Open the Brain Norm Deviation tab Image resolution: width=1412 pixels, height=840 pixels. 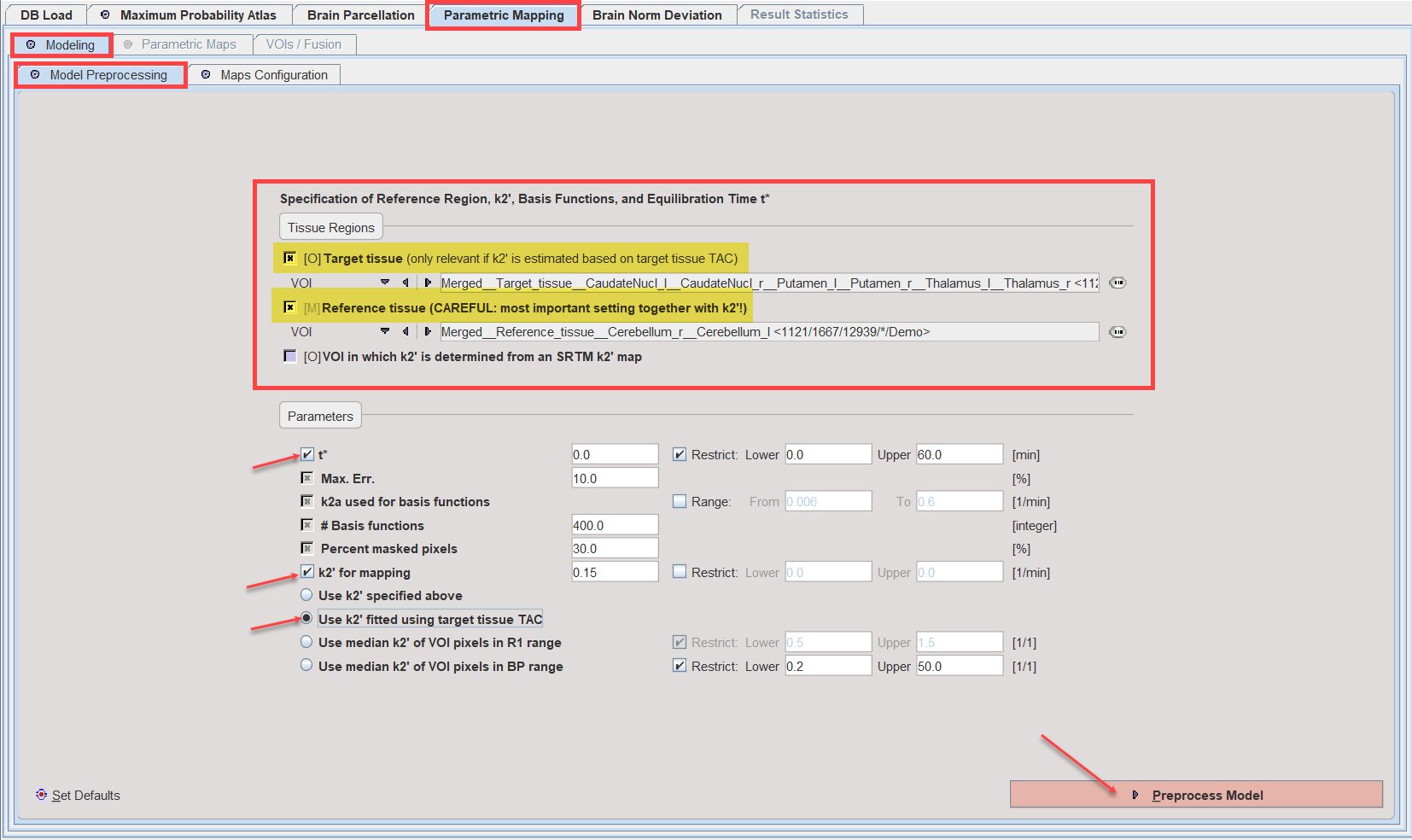click(x=657, y=15)
